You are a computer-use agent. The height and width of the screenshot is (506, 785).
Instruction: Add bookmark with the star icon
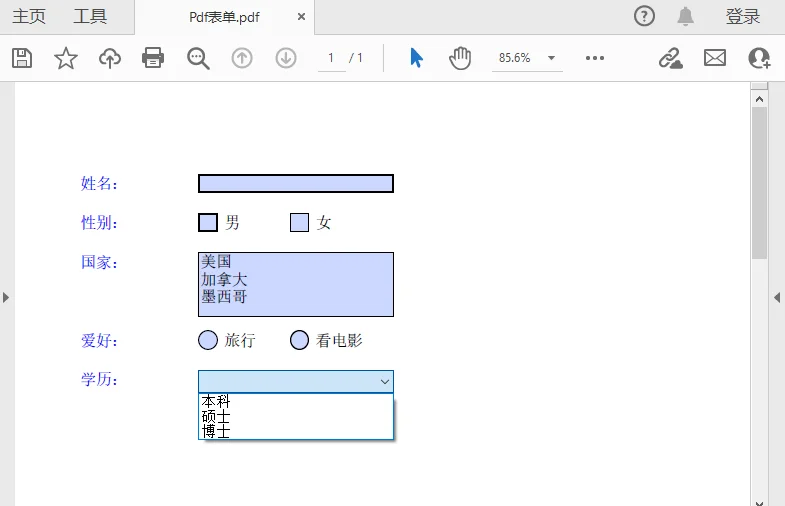(x=66, y=58)
